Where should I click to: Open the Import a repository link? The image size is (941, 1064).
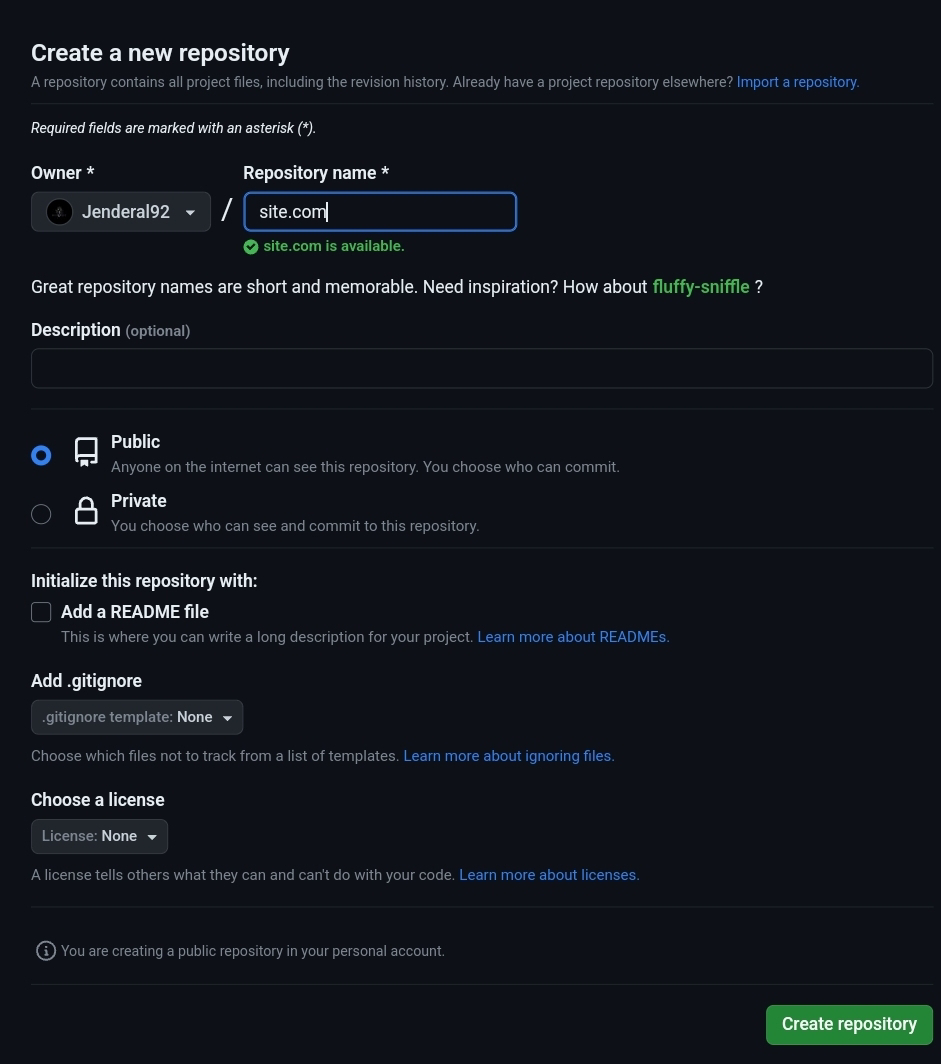pyautogui.click(x=798, y=82)
